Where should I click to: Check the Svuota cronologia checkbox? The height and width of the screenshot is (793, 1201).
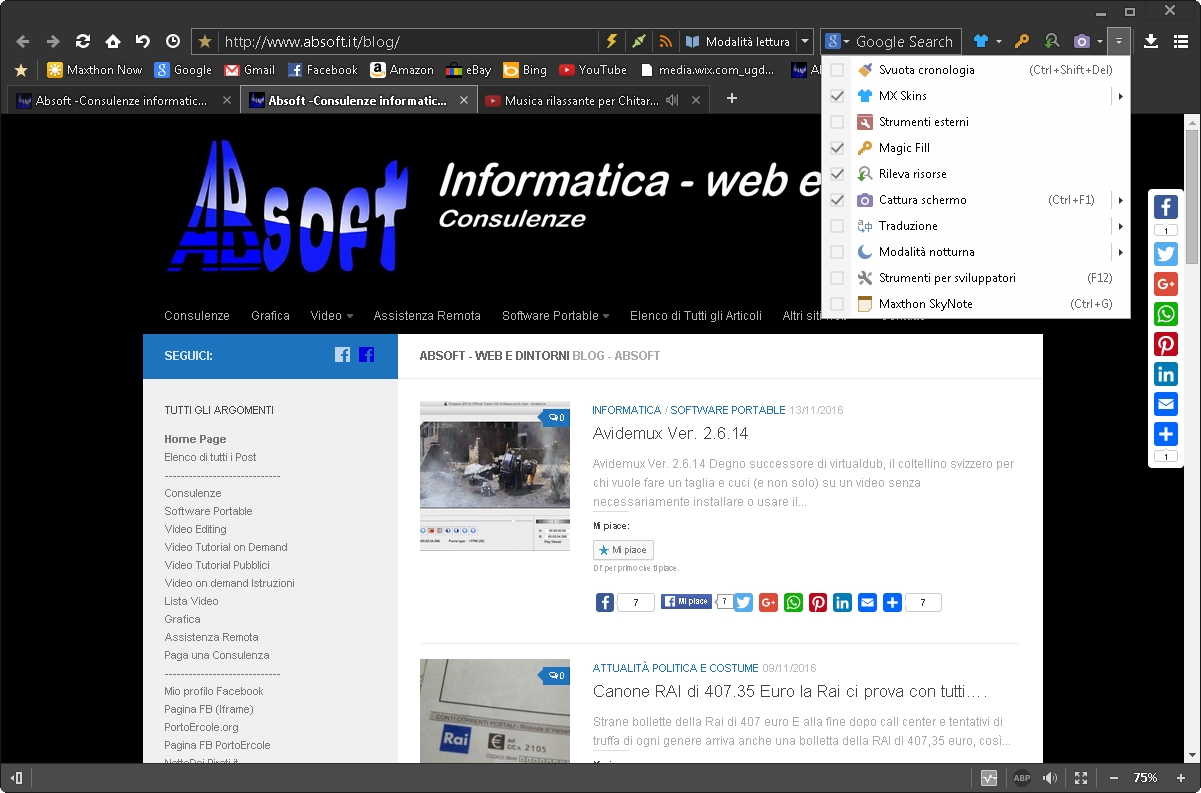click(837, 70)
